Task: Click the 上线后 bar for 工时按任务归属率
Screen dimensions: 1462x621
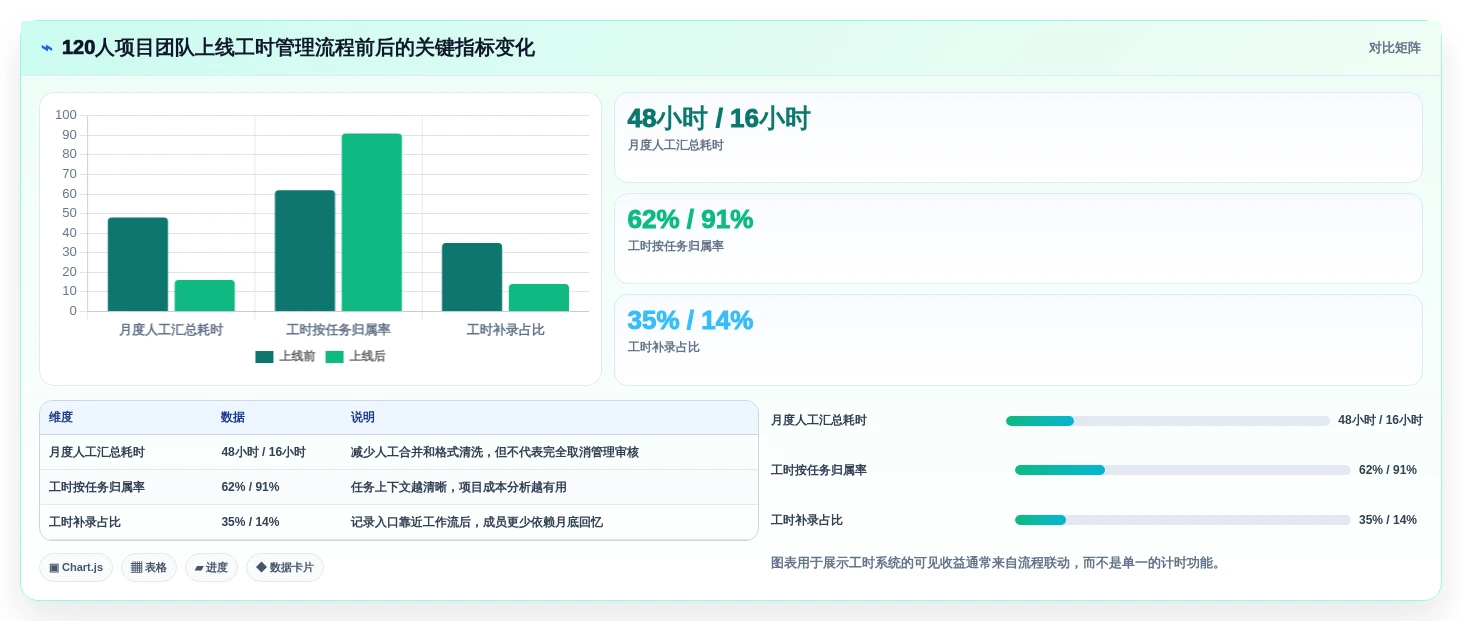Action: click(x=372, y=223)
